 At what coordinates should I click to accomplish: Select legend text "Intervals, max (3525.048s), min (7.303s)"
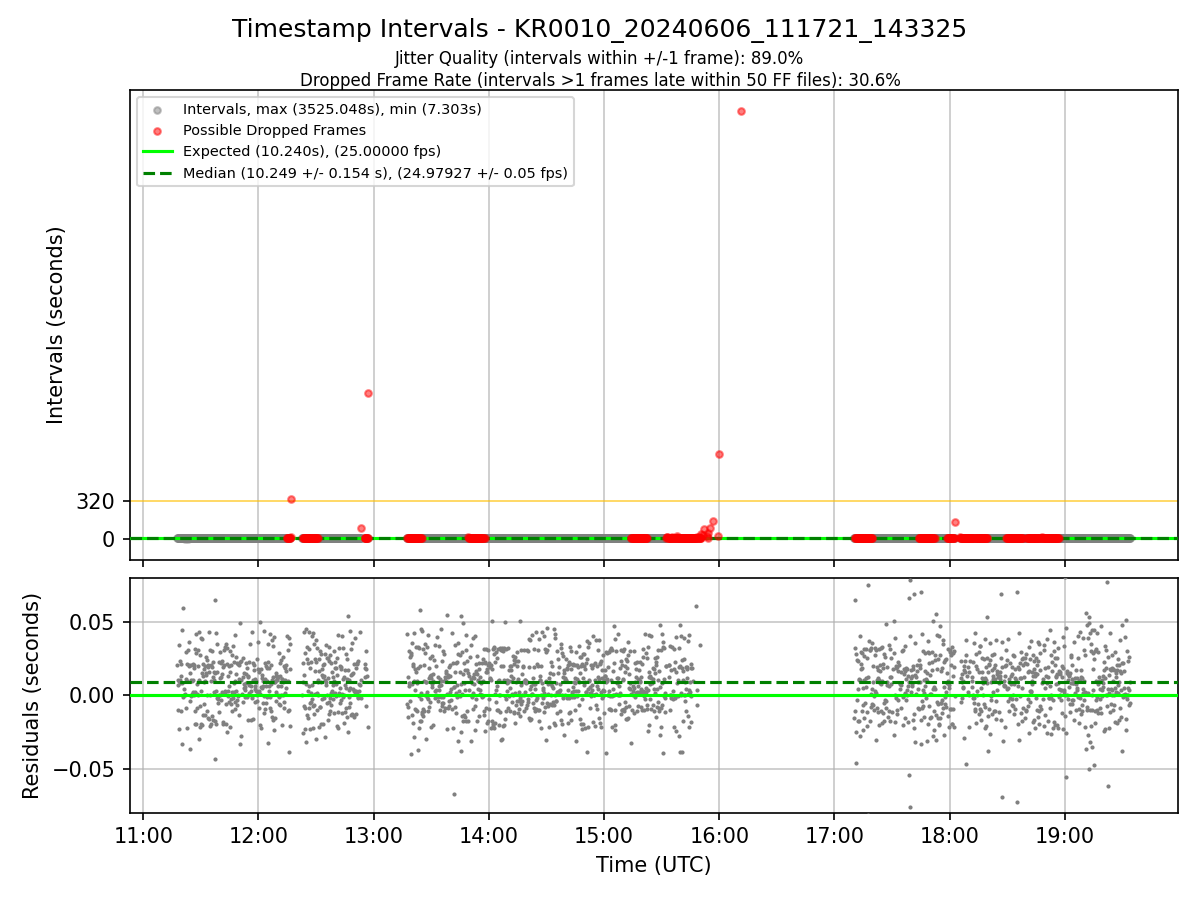[x=332, y=108]
